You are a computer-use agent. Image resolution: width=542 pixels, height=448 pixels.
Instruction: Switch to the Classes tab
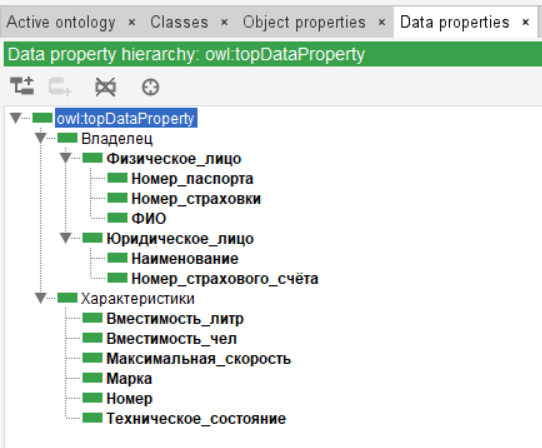pos(179,22)
